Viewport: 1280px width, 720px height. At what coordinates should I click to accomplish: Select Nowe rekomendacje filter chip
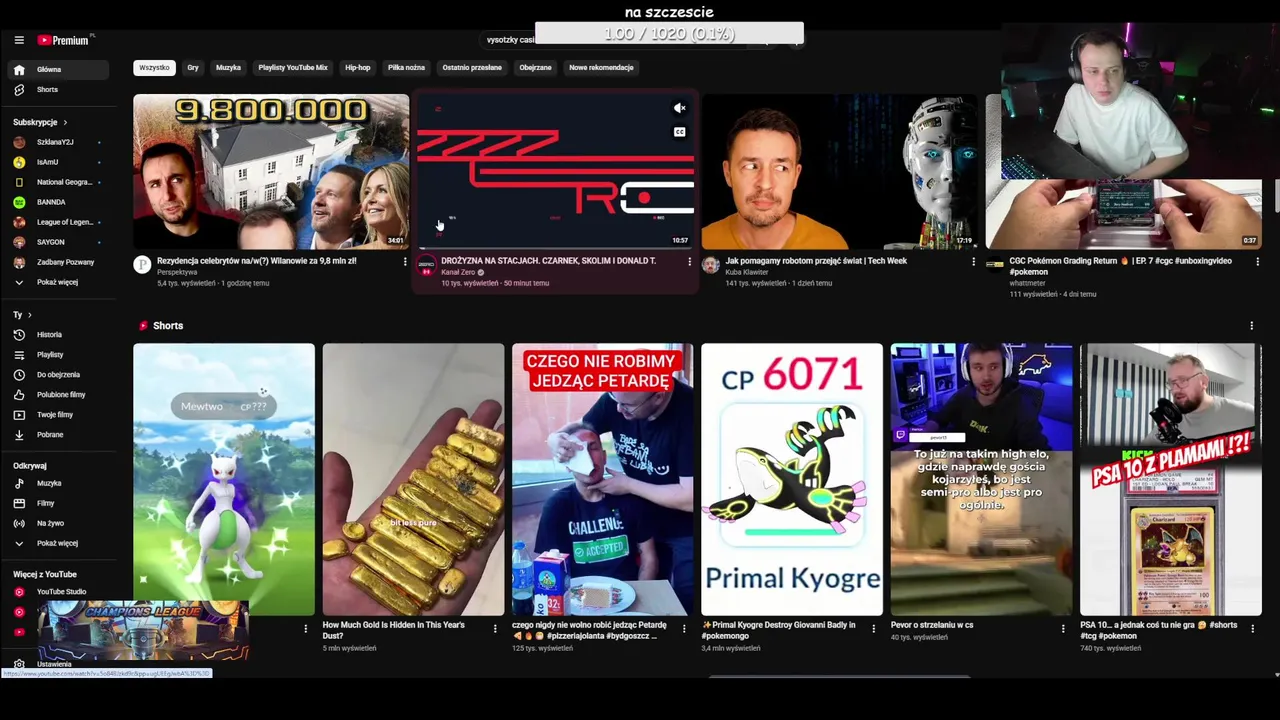pos(601,68)
